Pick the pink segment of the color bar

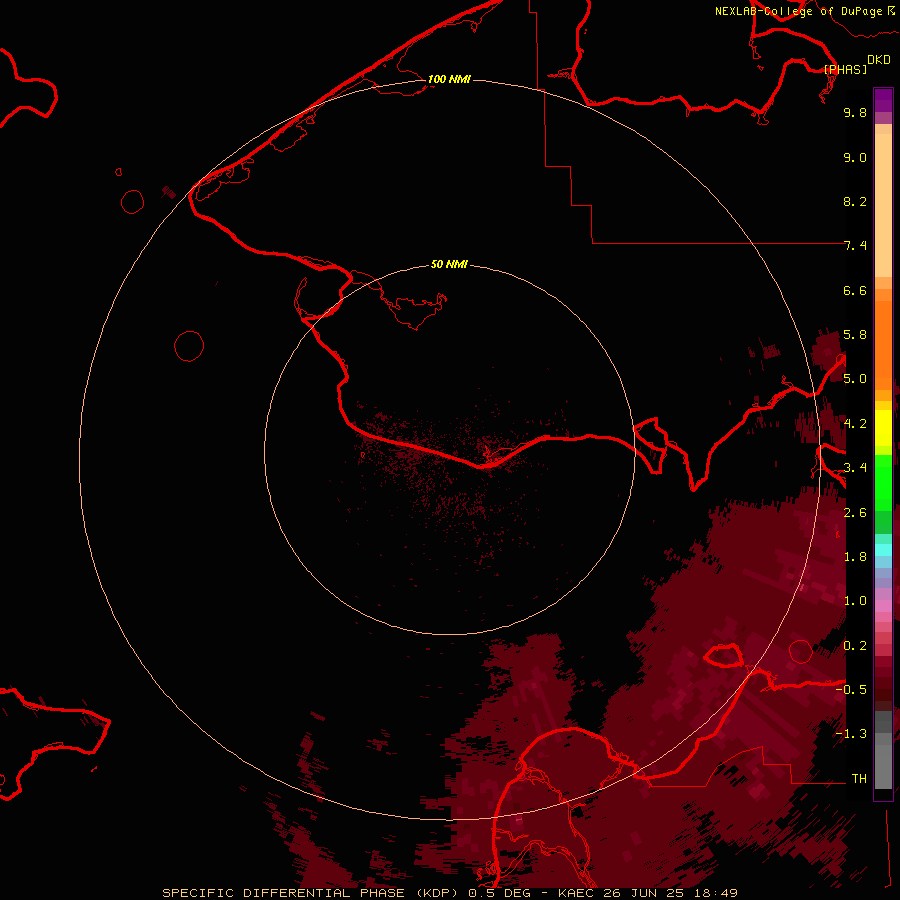pyautogui.click(x=883, y=606)
